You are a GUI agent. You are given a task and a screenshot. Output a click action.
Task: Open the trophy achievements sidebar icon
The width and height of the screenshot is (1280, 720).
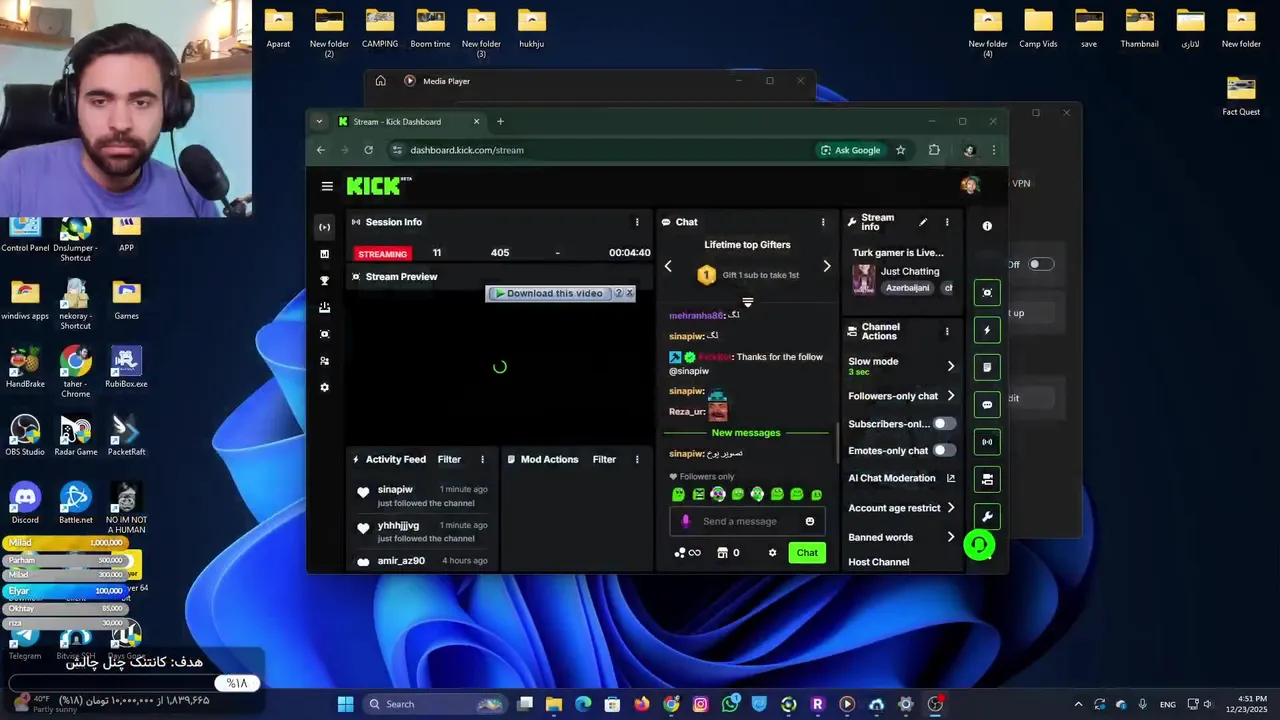click(x=324, y=281)
